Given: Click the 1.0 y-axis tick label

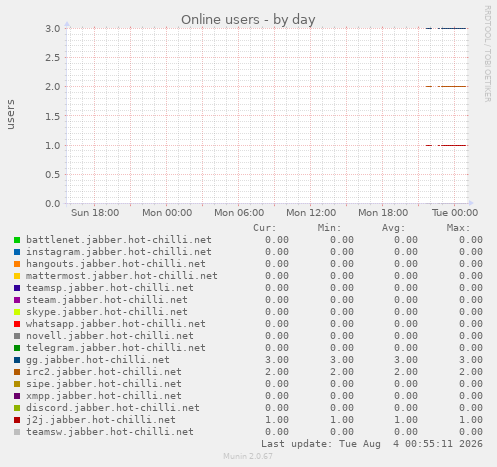Looking at the screenshot, I should [x=53, y=145].
